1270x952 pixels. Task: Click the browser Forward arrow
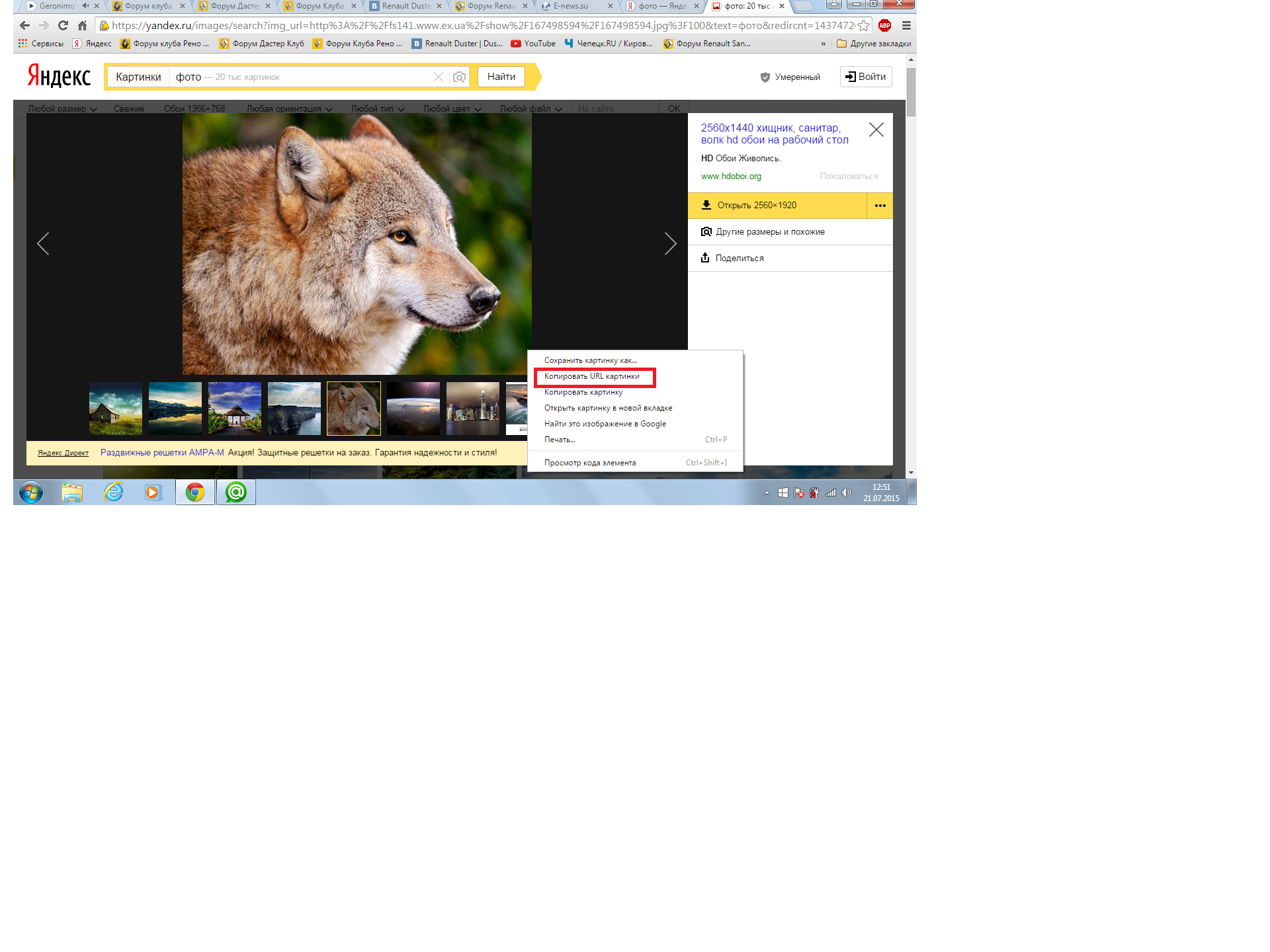(x=44, y=26)
